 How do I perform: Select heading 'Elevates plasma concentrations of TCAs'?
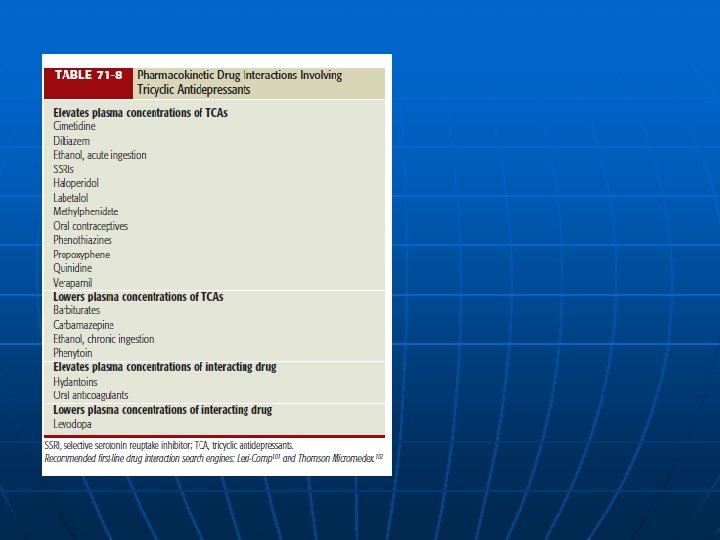(x=141, y=112)
